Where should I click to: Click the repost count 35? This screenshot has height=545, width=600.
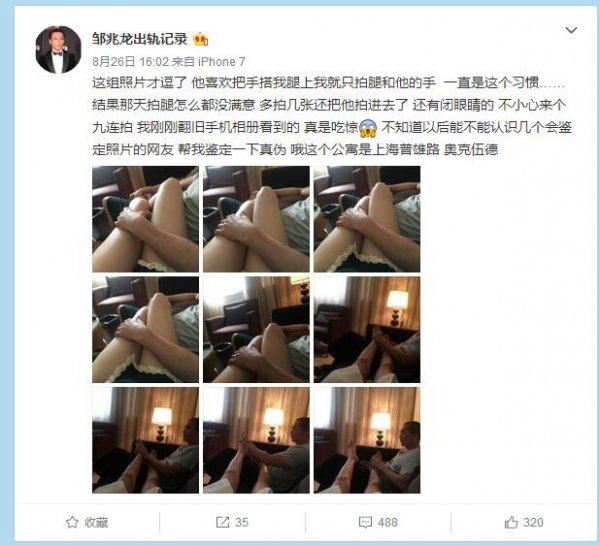[241, 522]
